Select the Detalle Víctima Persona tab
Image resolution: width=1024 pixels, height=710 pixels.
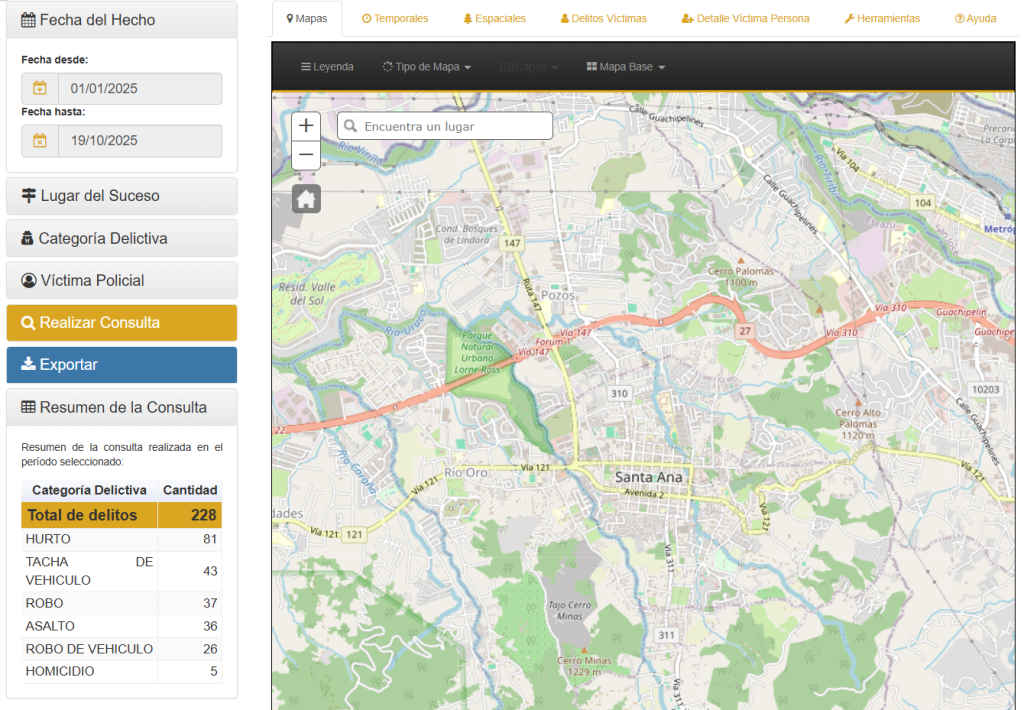click(745, 18)
